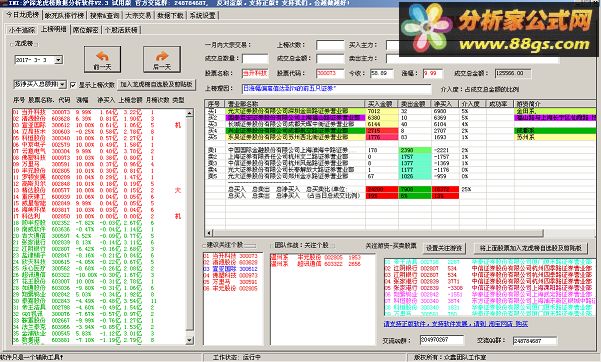Viewport: 601px width, 362px height.
Task: Sort by the 卖出金额 column header
Action: pos(414,104)
